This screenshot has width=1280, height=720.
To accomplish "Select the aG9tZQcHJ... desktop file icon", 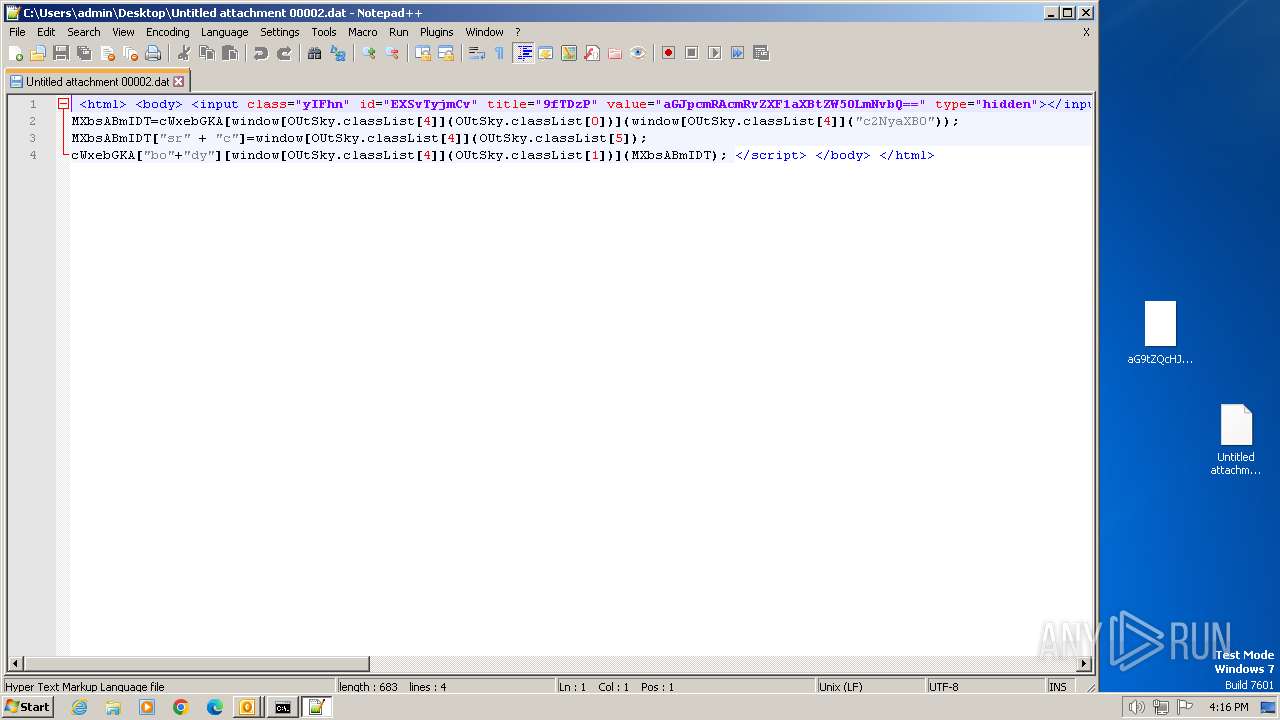I will (1160, 333).
